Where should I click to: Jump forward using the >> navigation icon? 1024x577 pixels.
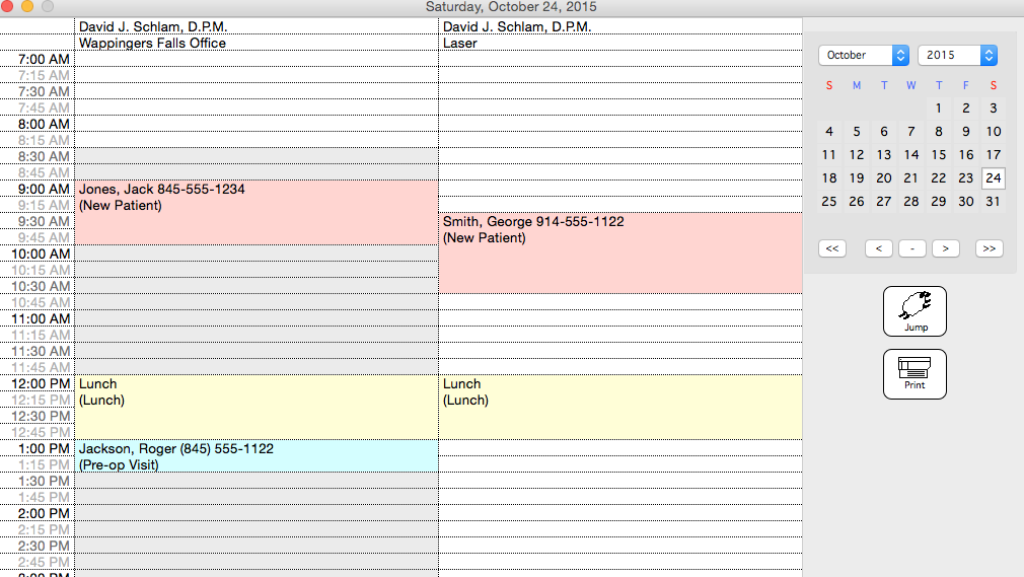pos(988,248)
